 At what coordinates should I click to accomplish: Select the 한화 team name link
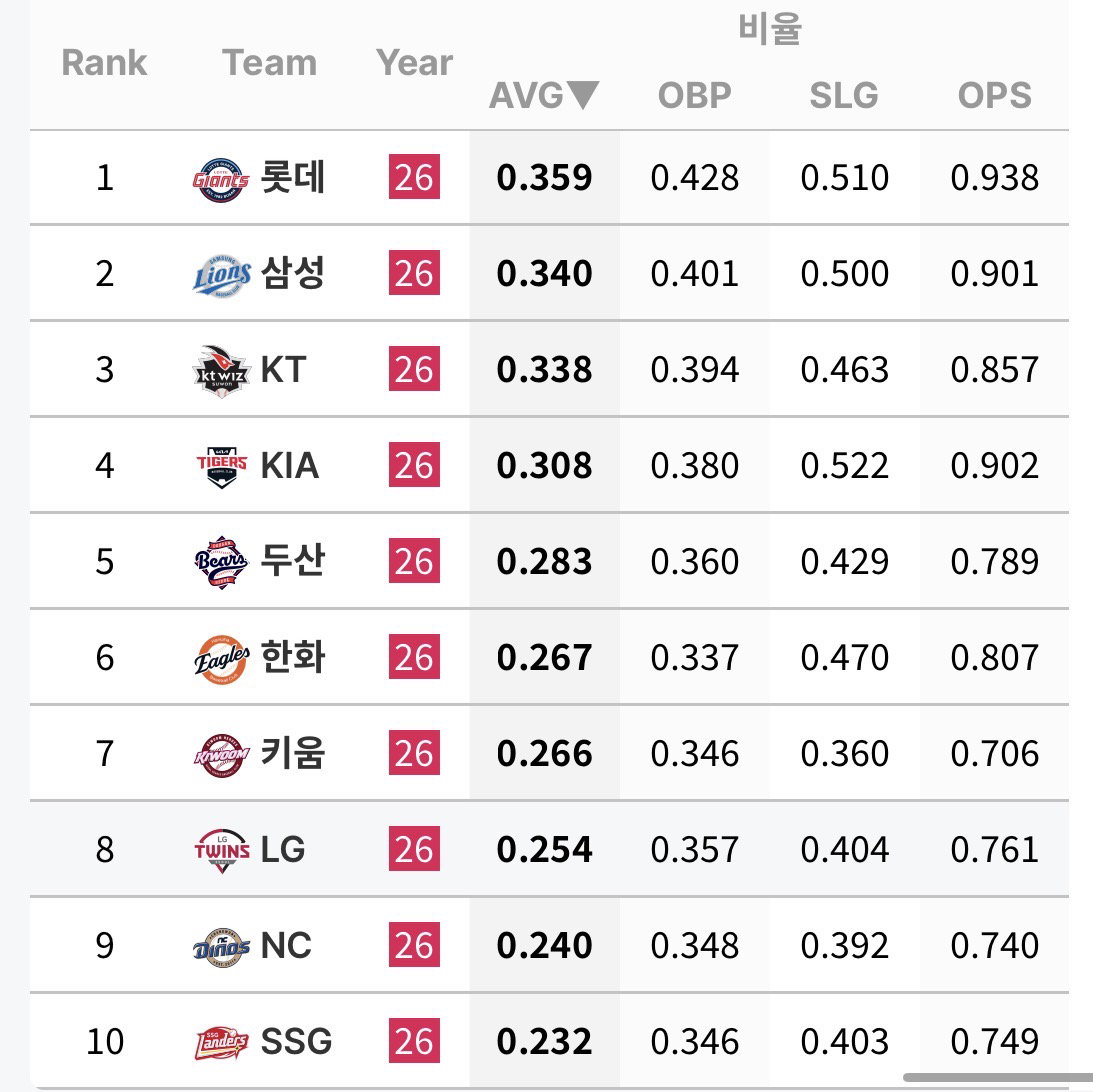(292, 657)
